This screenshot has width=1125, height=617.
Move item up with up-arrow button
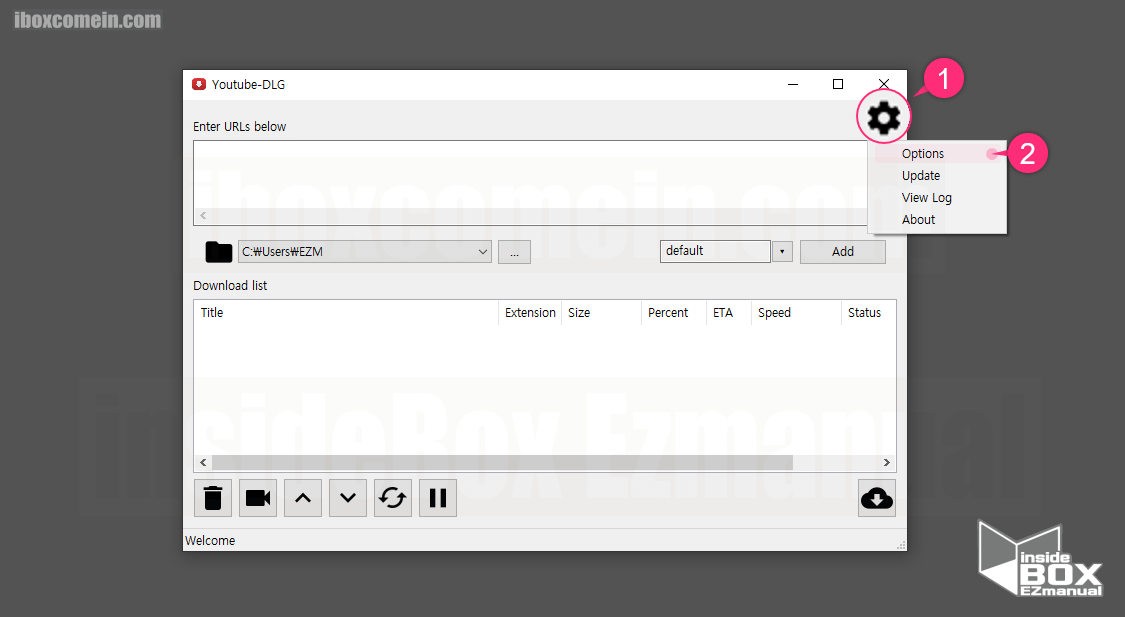(303, 498)
